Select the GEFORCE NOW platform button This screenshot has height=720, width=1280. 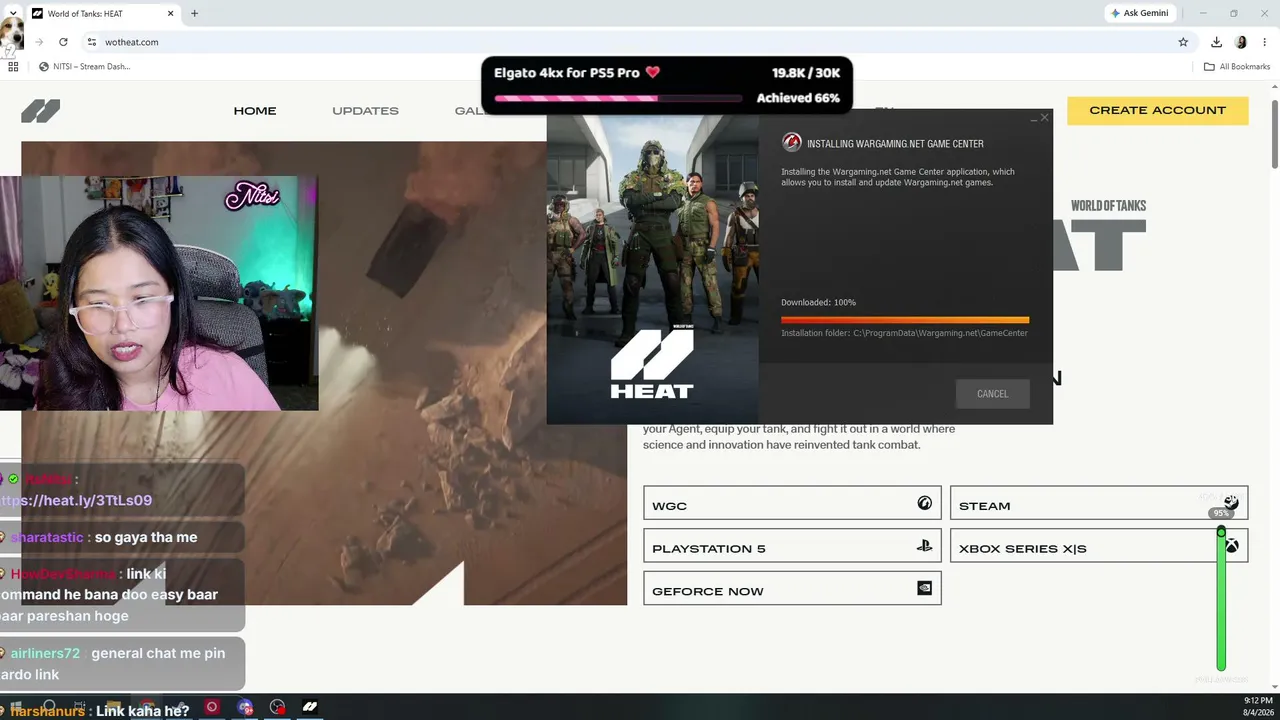(x=792, y=589)
